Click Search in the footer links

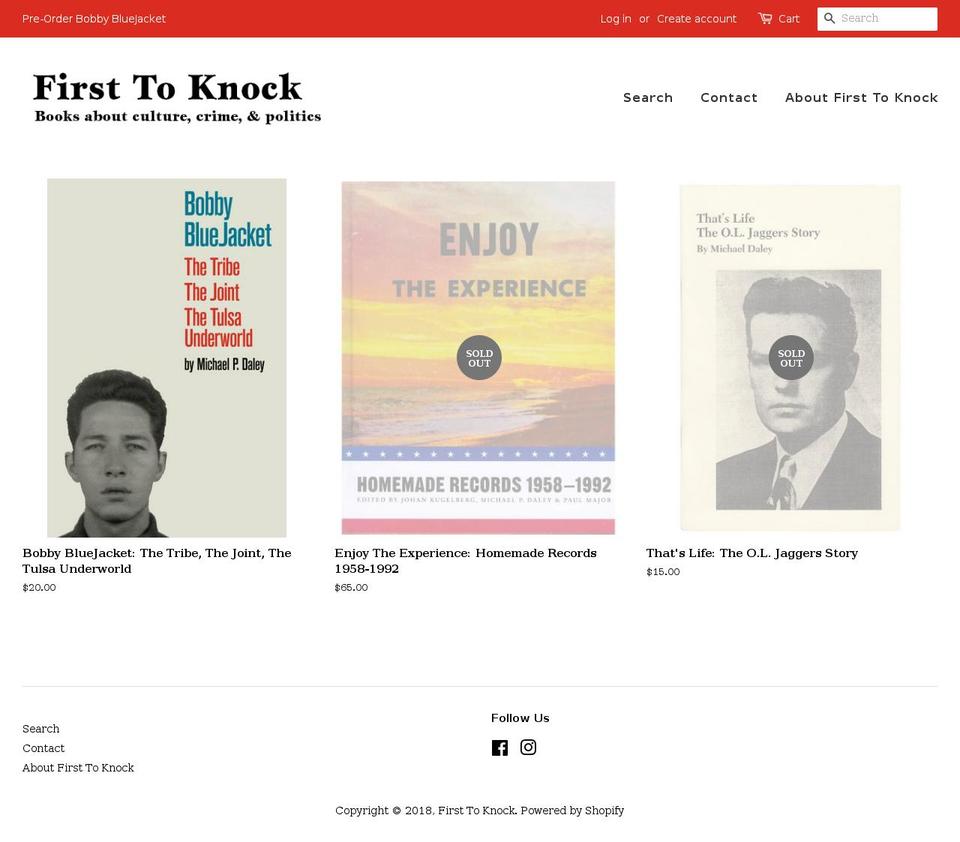click(41, 728)
